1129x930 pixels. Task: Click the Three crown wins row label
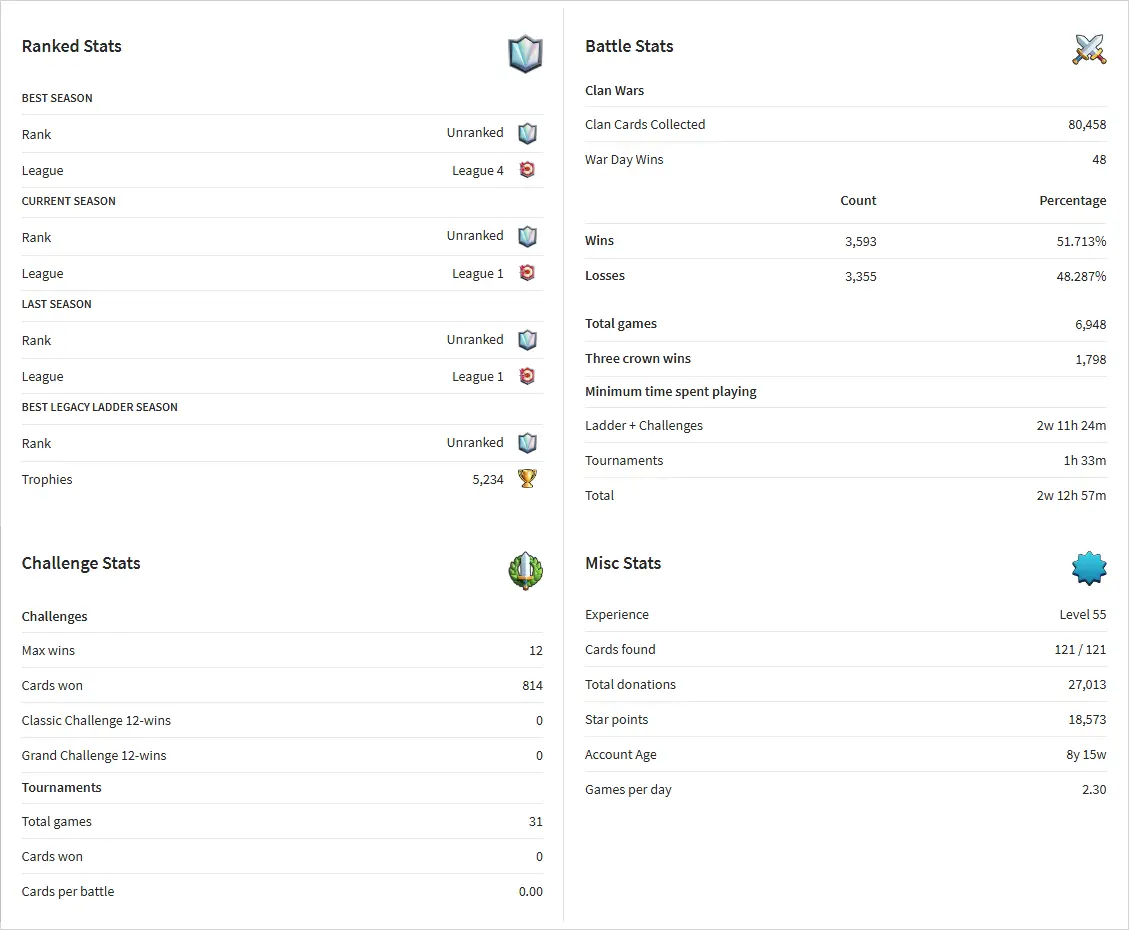(x=638, y=359)
